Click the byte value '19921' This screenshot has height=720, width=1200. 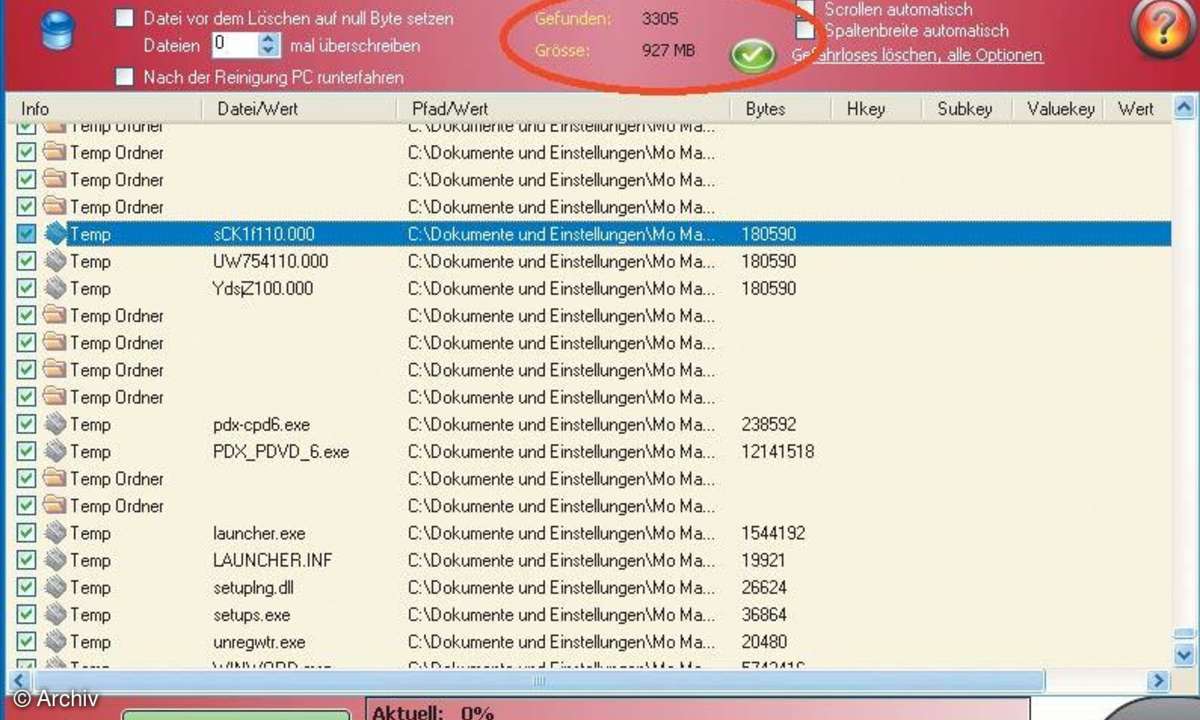(x=764, y=560)
